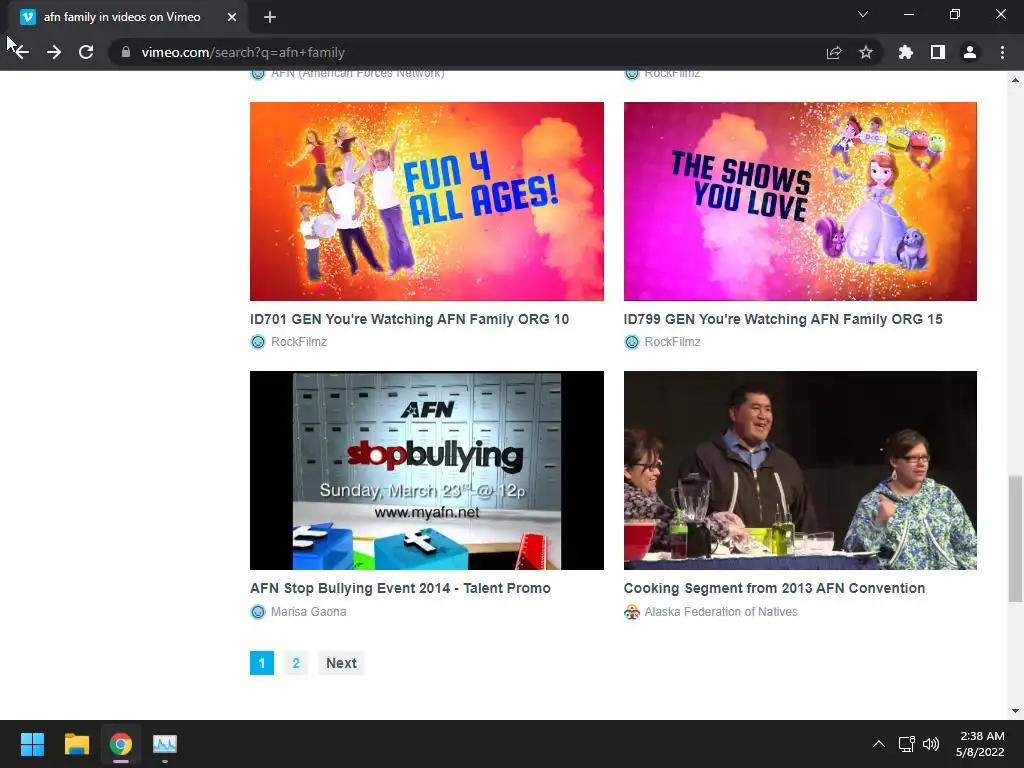The height and width of the screenshot is (768, 1024).
Task: Click the RockFilmz avatar under ID701 video
Action: [x=258, y=342]
